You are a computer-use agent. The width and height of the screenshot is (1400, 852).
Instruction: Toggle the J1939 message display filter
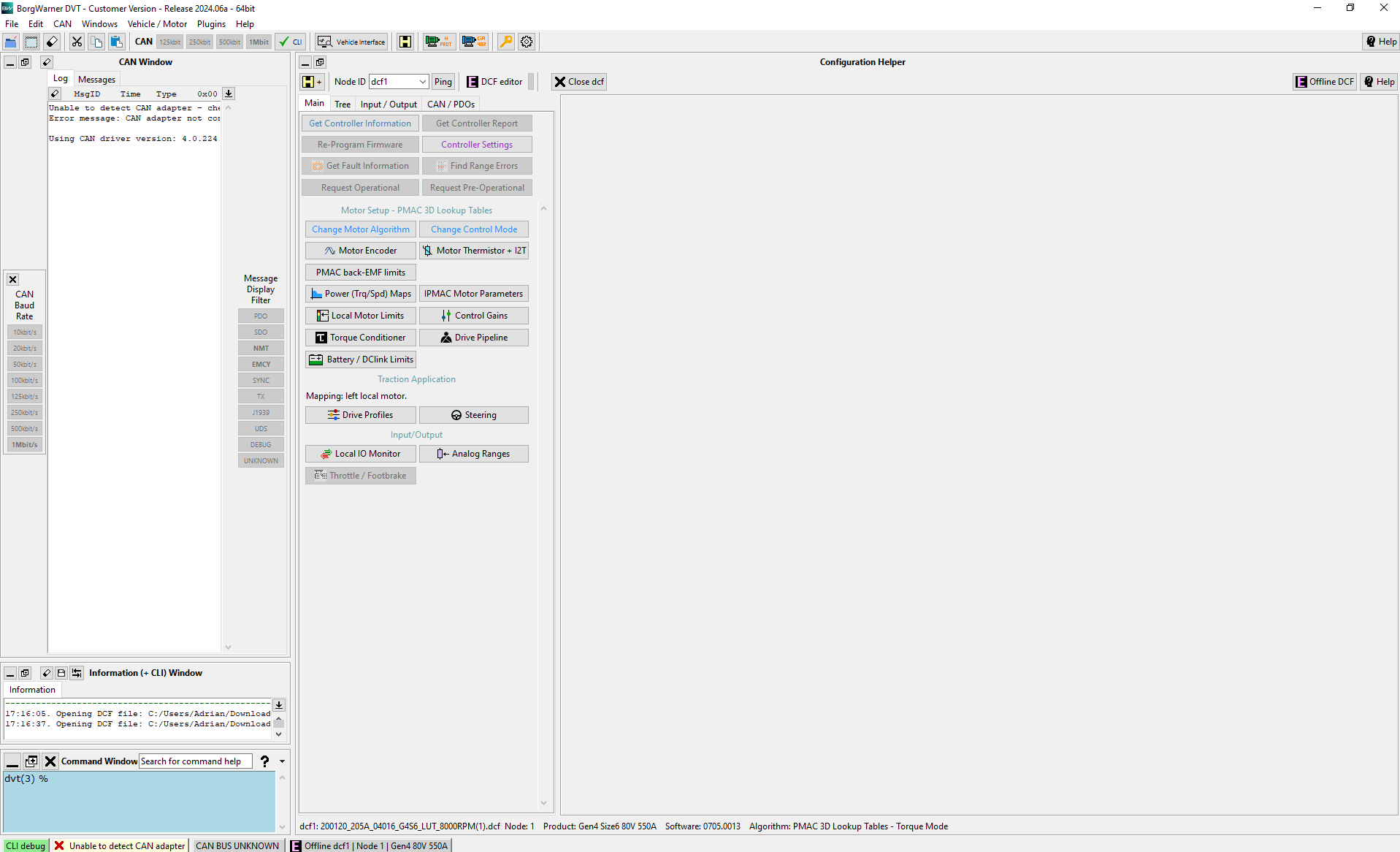coord(261,413)
